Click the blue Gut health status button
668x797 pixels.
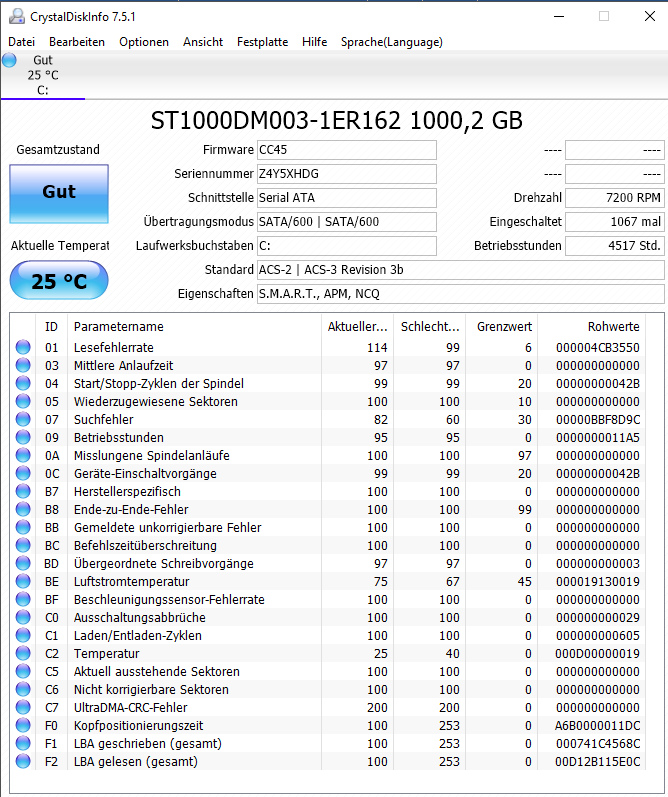59,194
